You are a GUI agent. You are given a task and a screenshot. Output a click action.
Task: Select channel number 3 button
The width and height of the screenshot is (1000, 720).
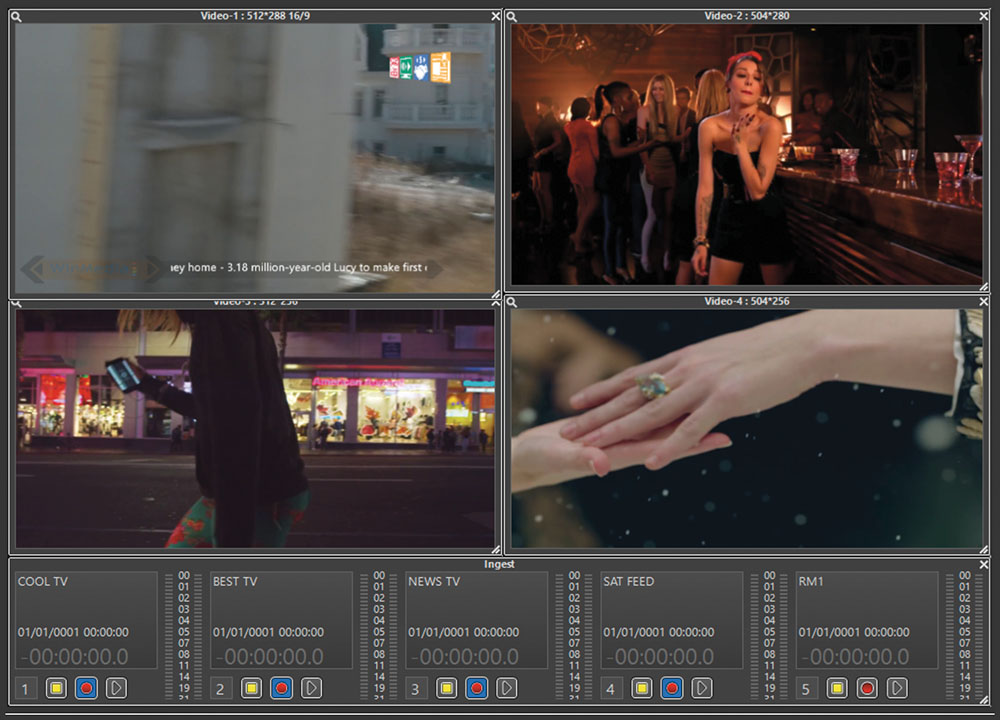tap(416, 688)
